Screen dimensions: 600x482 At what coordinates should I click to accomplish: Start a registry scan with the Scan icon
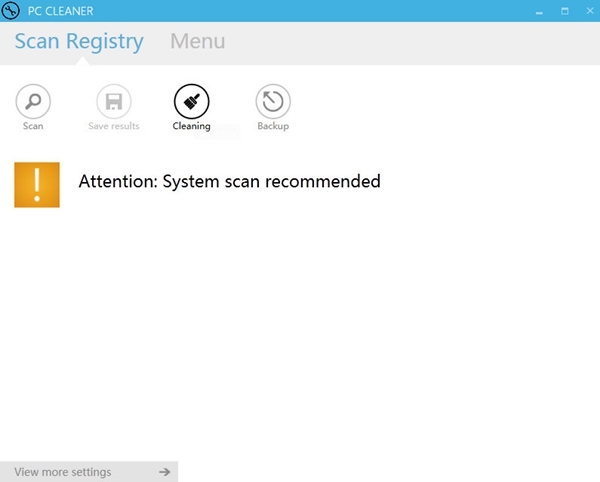(x=33, y=101)
